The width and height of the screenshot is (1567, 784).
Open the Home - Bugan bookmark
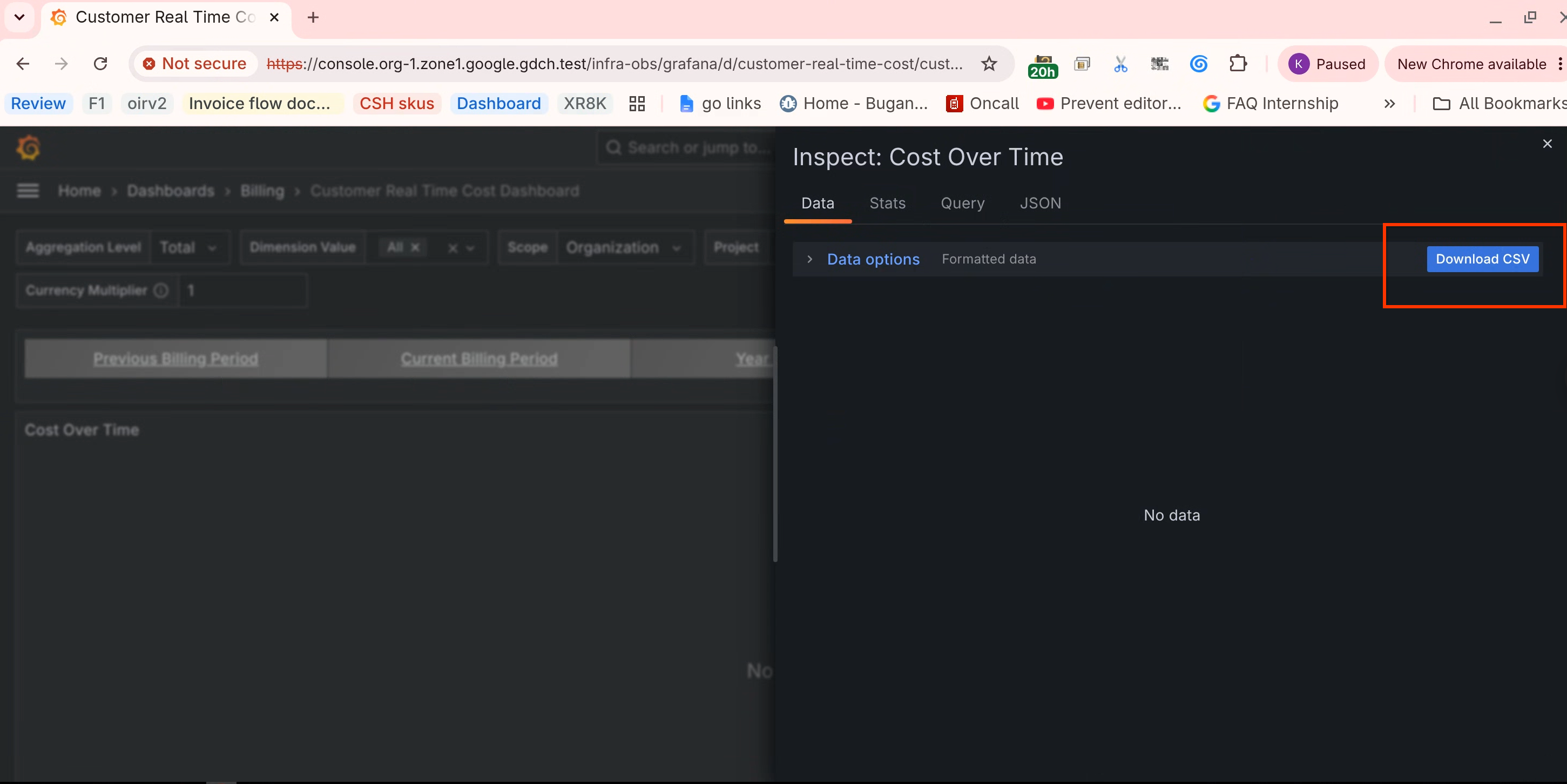854,103
